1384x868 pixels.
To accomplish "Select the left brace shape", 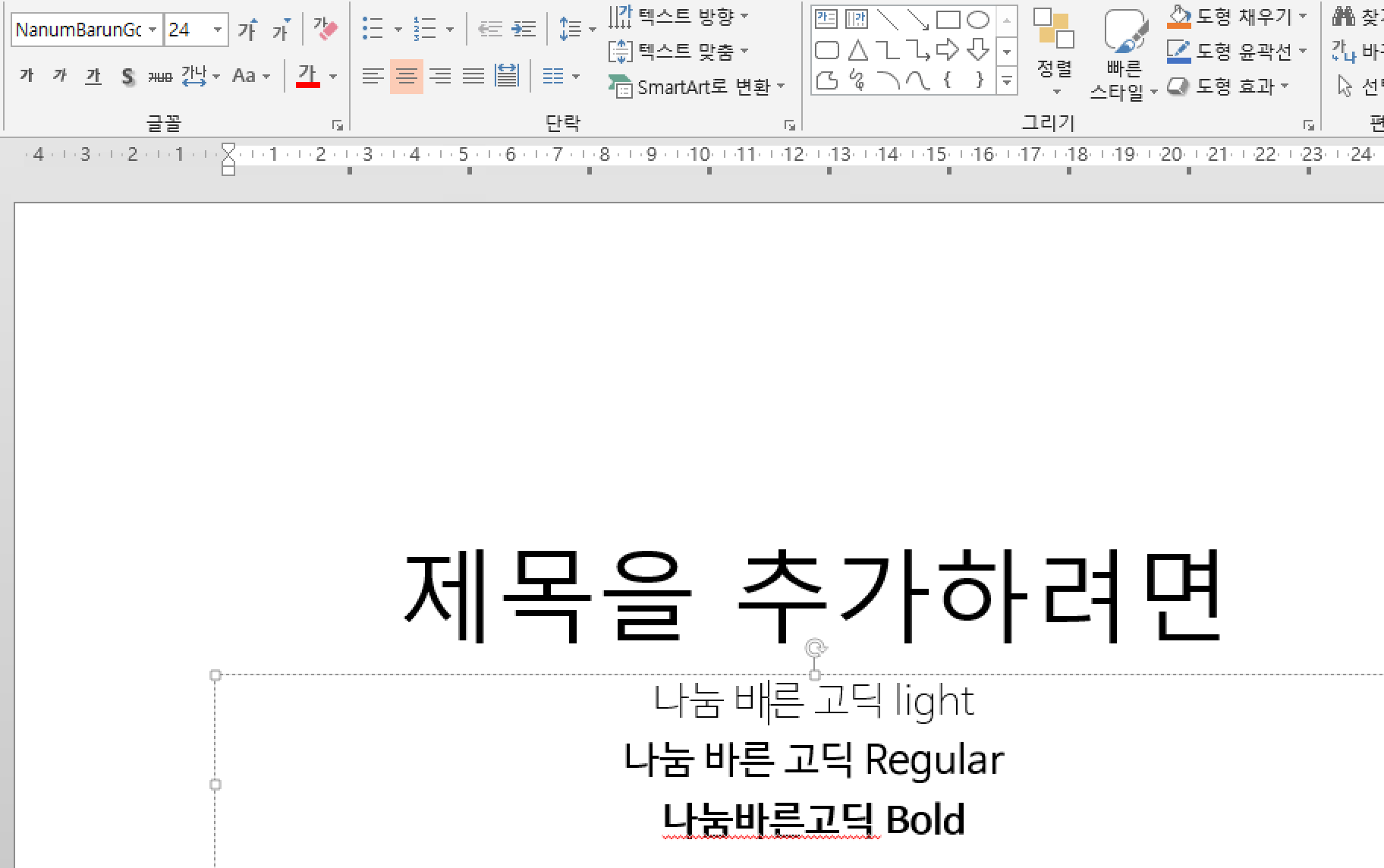I will click(x=948, y=80).
